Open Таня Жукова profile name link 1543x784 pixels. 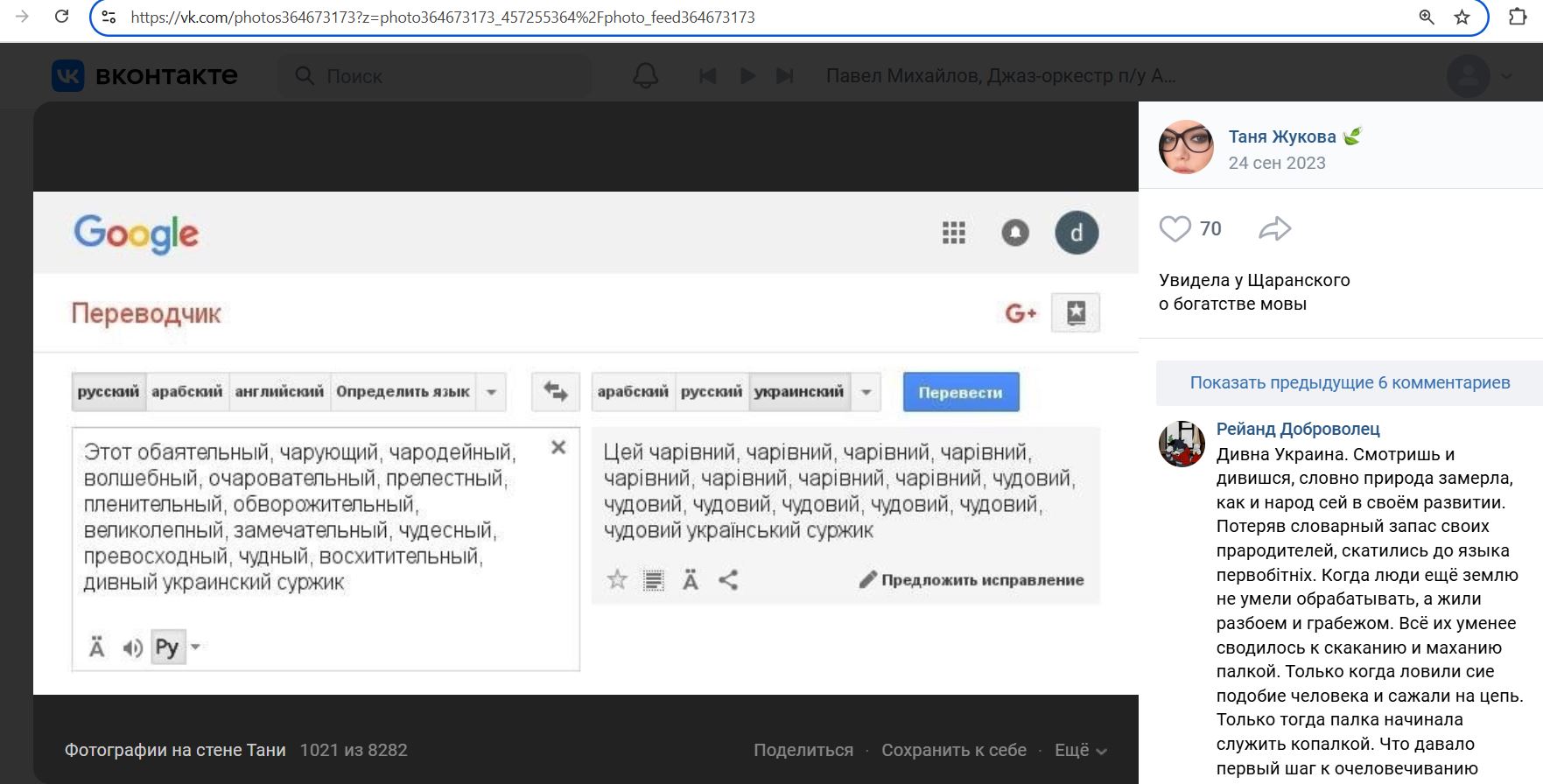click(x=1282, y=136)
